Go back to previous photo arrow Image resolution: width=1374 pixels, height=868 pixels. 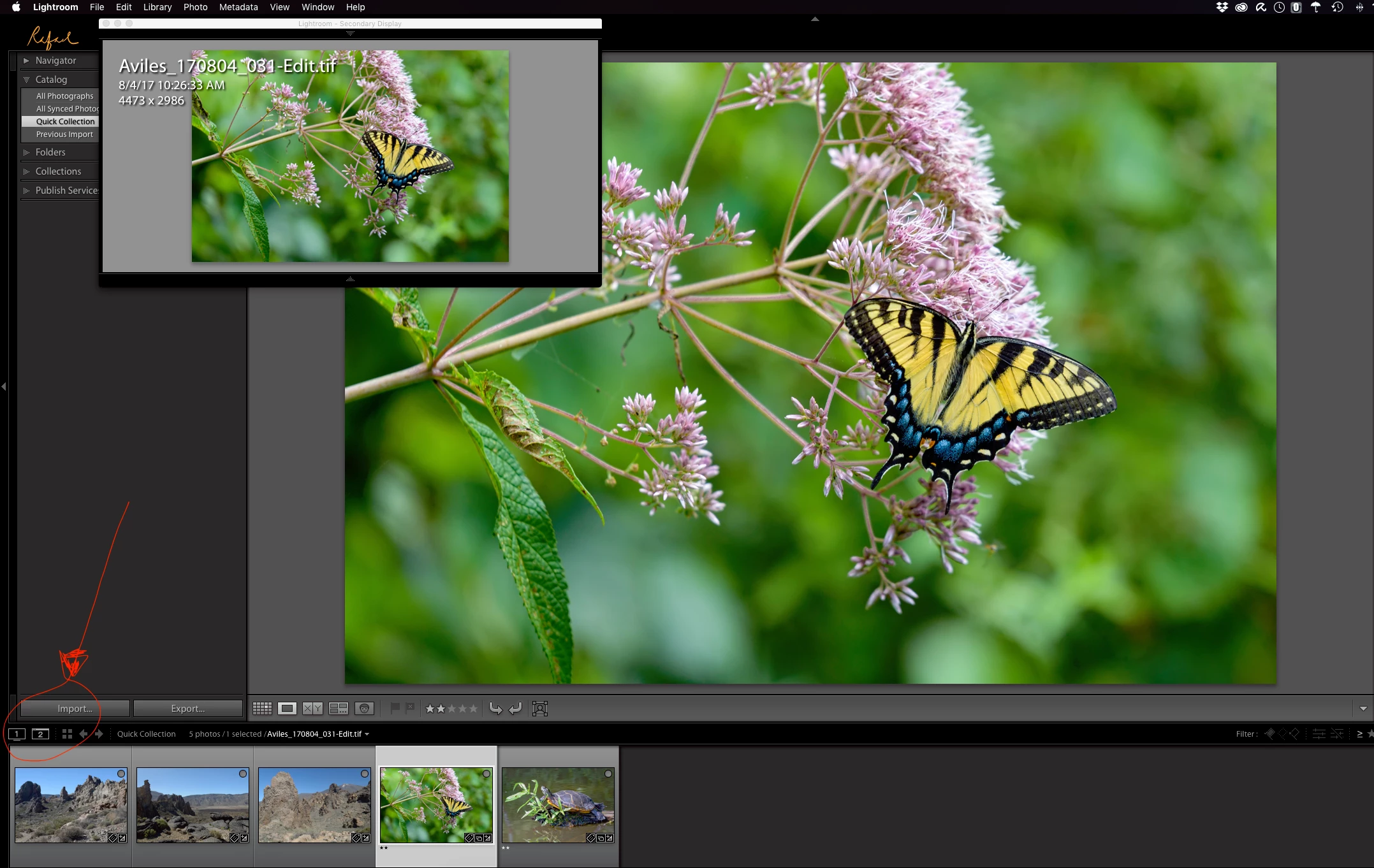pos(84,734)
